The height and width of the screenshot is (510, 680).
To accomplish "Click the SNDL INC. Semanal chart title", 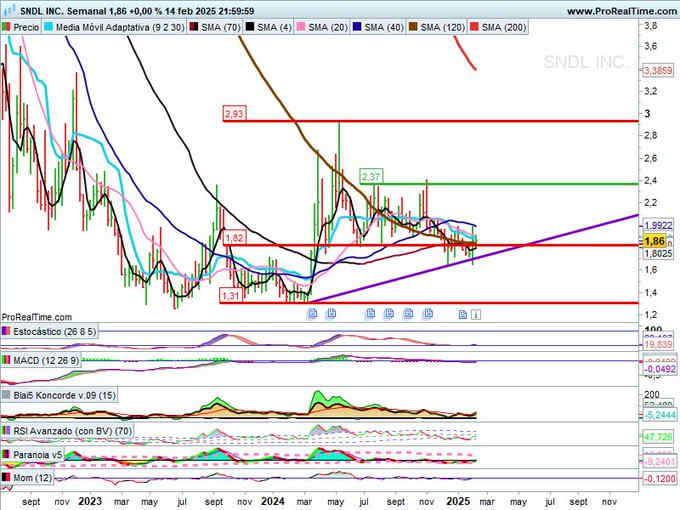I will point(63,11).
